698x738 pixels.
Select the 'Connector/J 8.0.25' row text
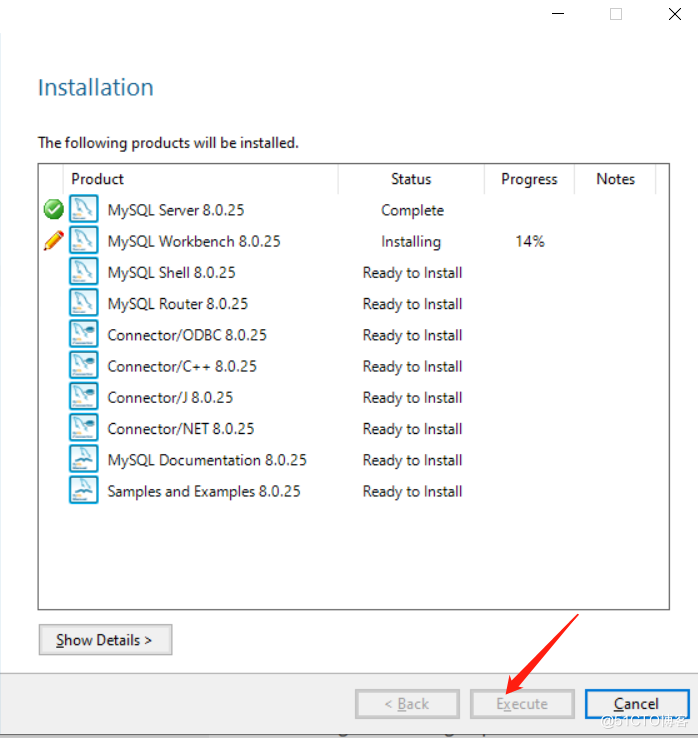pyautogui.click(x=170, y=398)
